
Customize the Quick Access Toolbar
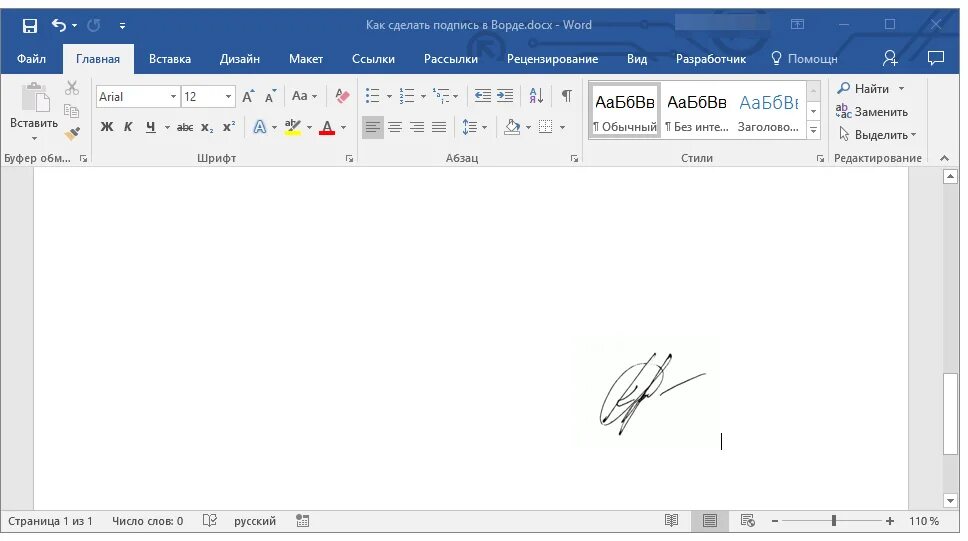click(x=122, y=25)
